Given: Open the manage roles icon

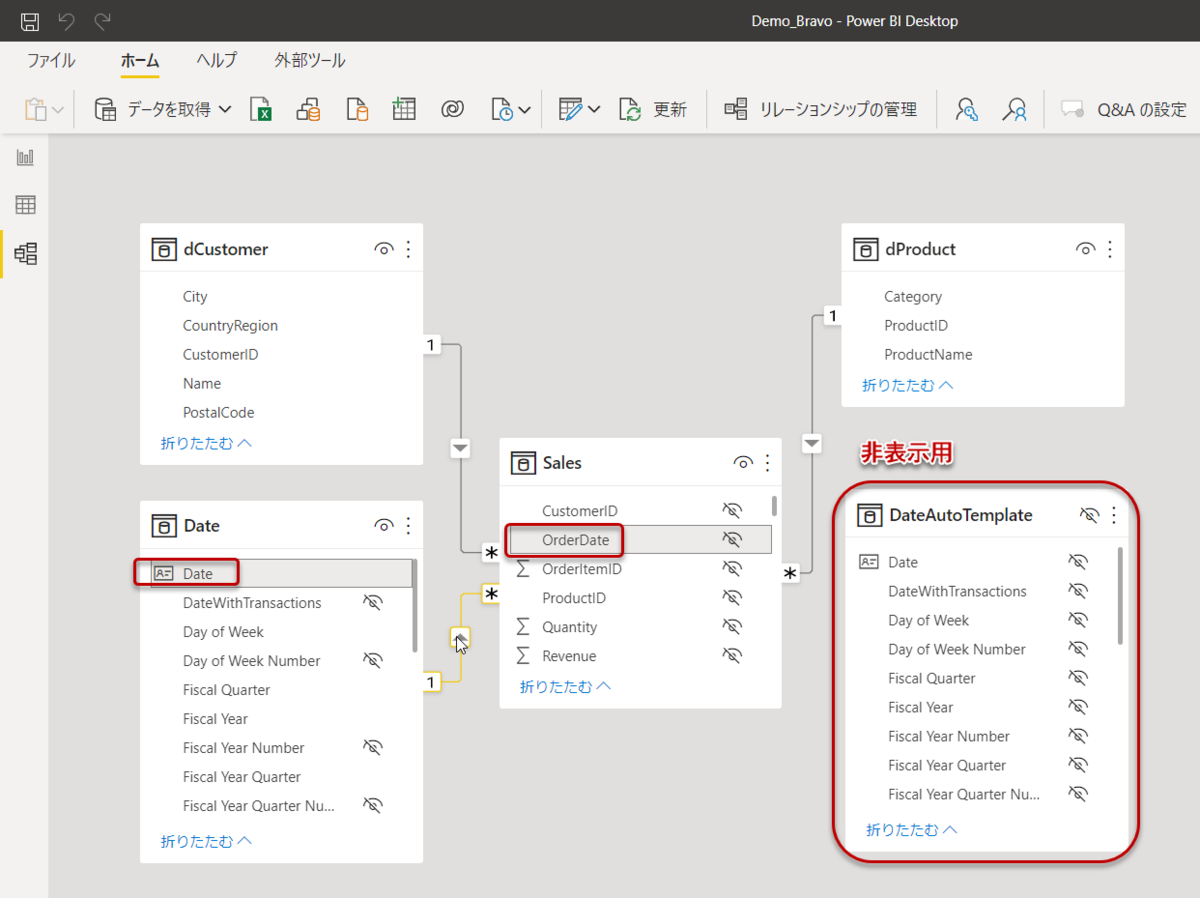Looking at the screenshot, I should (x=966, y=110).
